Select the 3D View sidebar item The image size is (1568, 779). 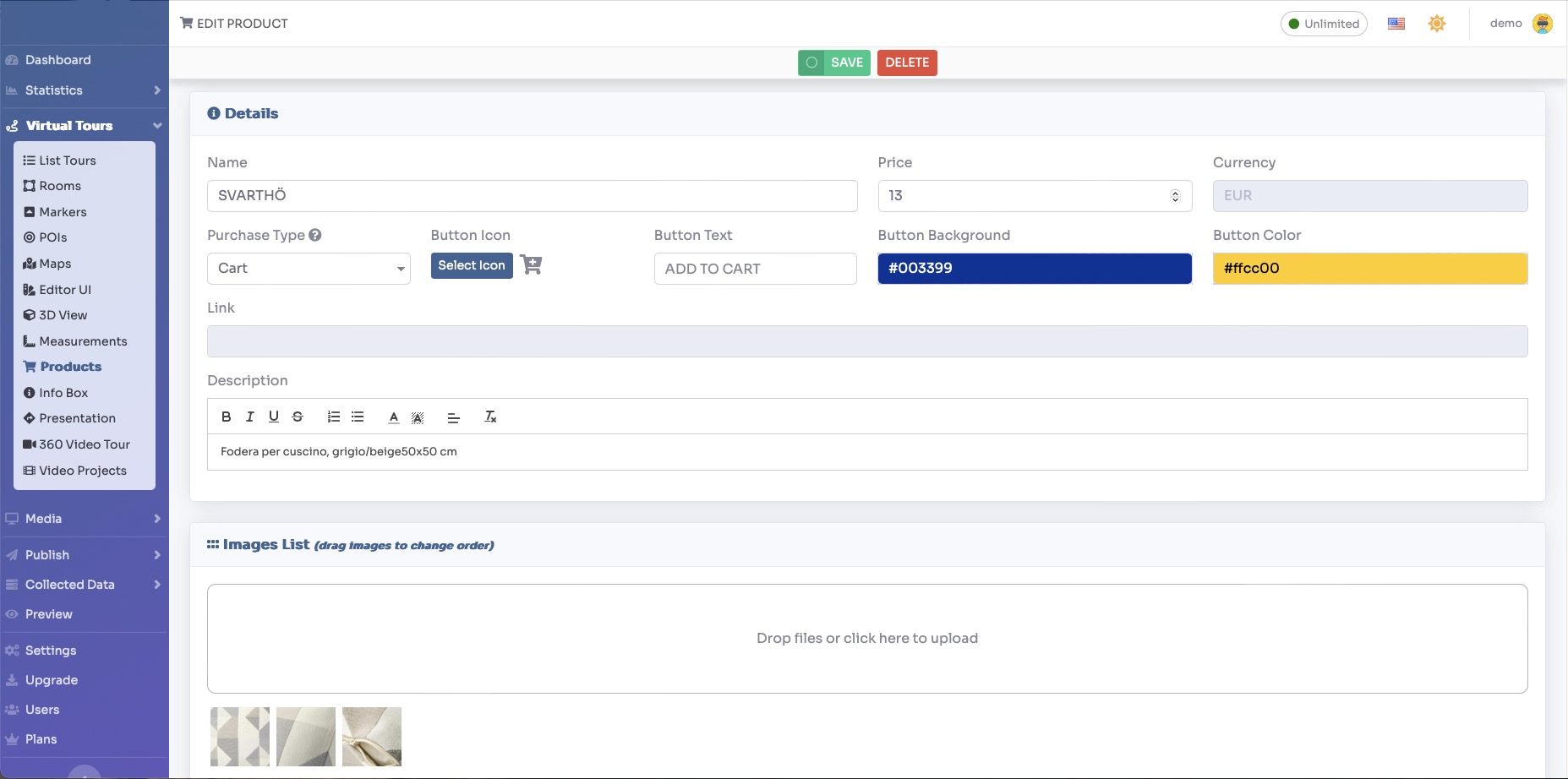(63, 314)
